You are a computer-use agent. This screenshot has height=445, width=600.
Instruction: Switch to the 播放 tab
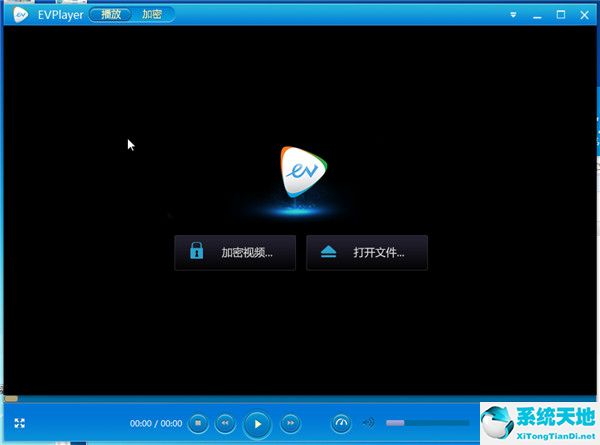coord(111,15)
